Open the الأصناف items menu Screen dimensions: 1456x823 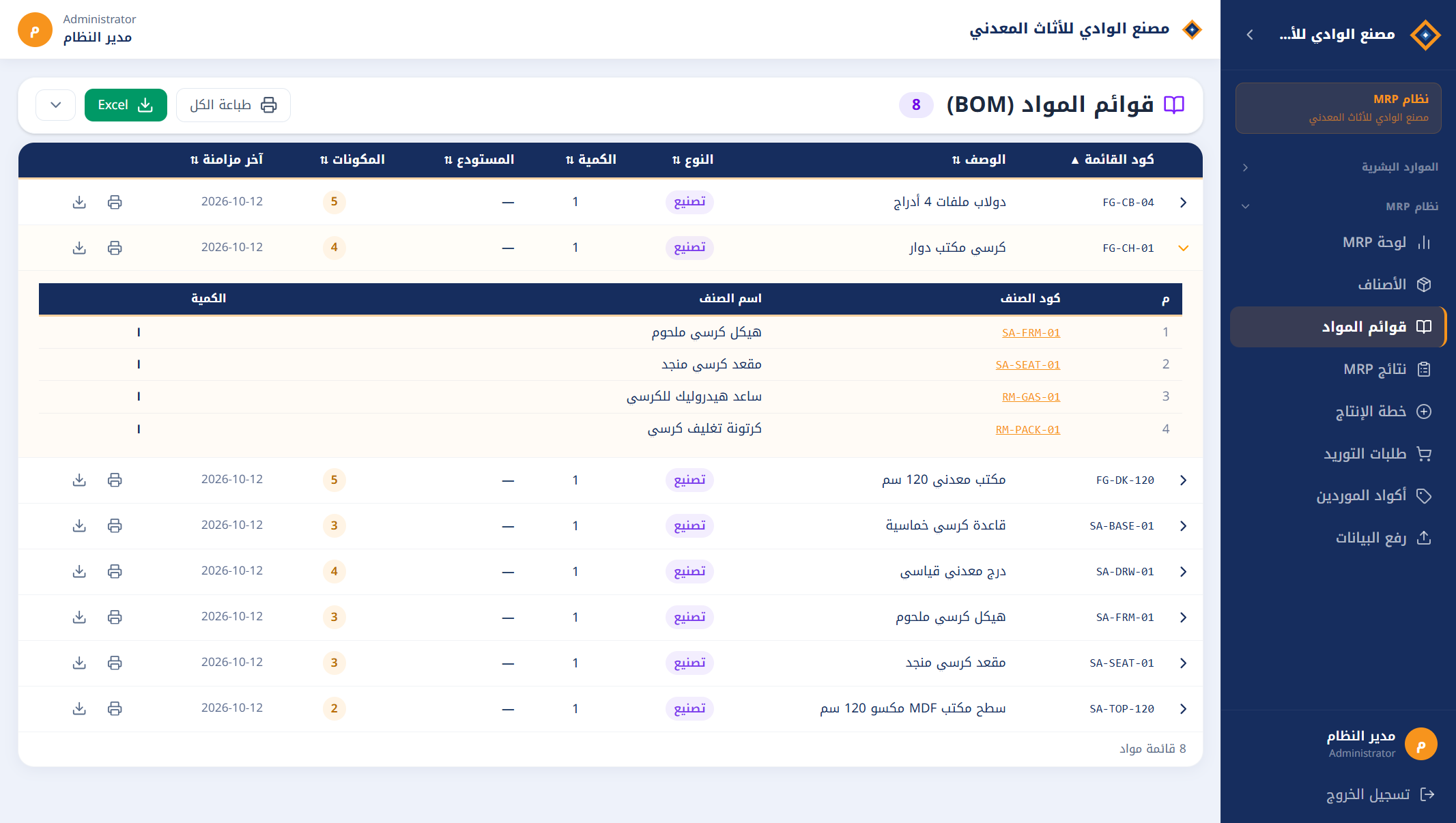[x=1337, y=285]
